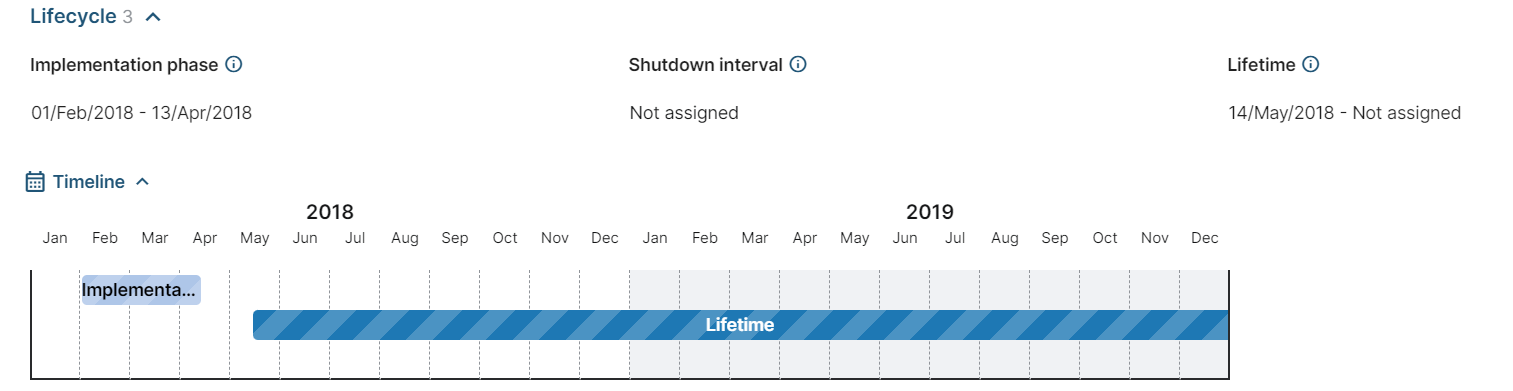1513x391 pixels.
Task: Click the Lifetime date range value
Action: pos(1344,113)
